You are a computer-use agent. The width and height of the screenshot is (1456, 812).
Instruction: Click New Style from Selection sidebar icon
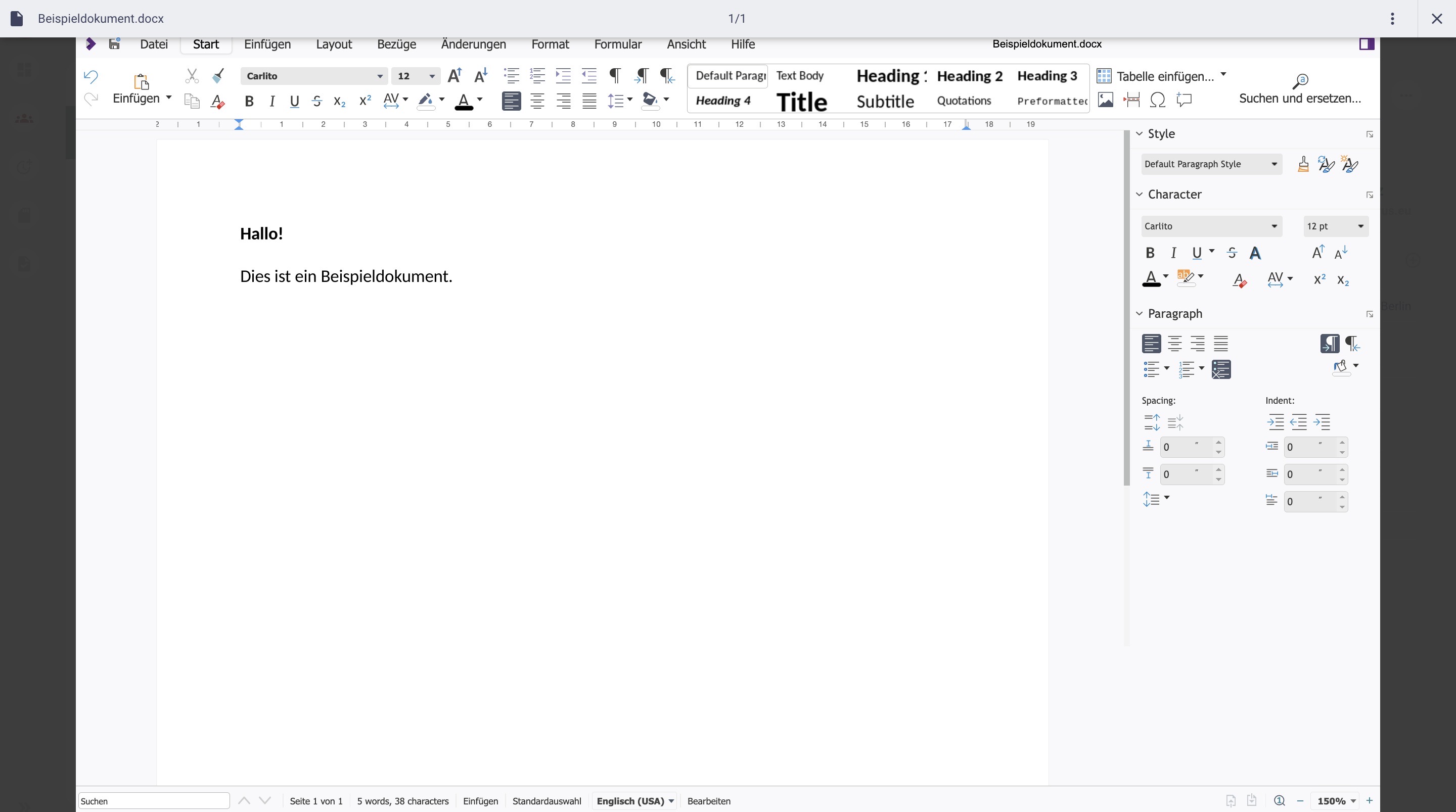coord(1350,164)
